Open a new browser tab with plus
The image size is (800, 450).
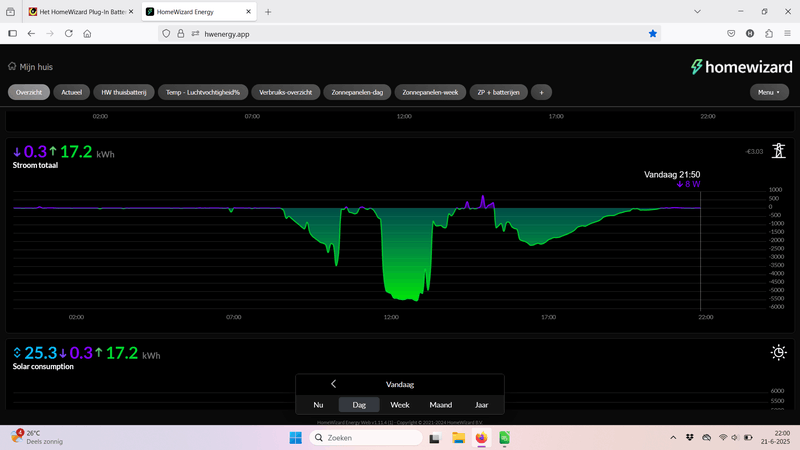268,12
